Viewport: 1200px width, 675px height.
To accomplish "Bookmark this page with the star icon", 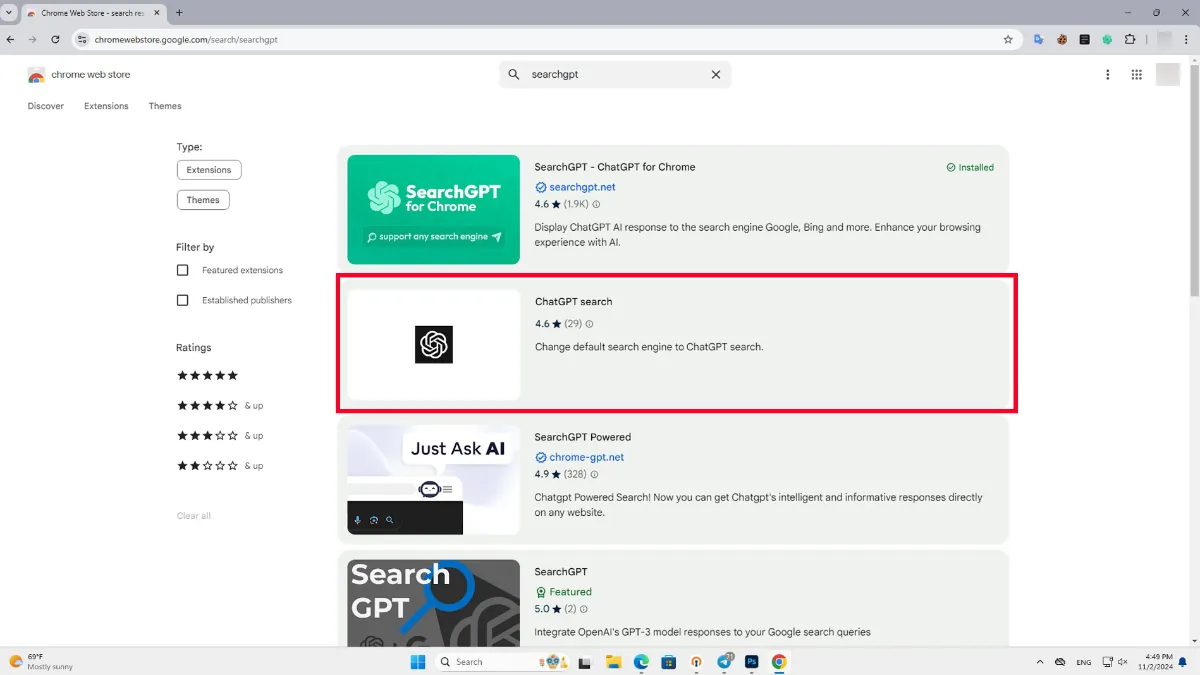I will click(1008, 40).
